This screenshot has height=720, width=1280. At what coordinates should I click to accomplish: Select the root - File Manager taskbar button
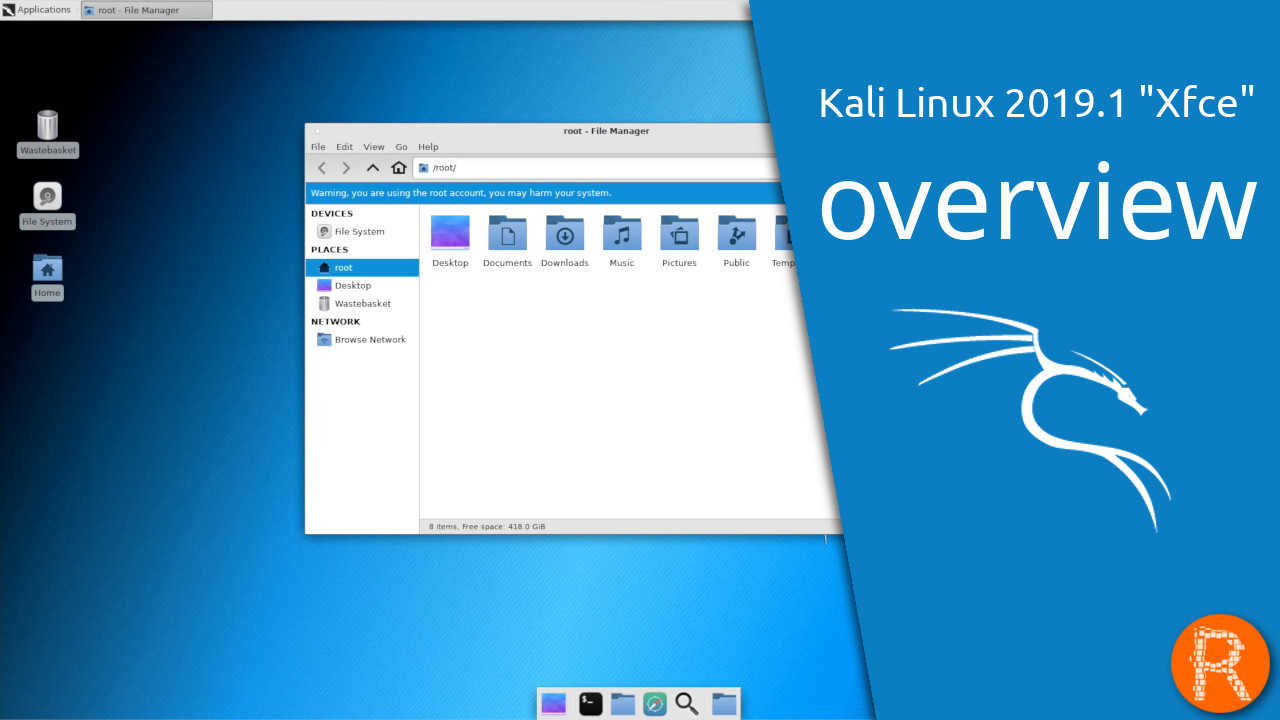click(146, 10)
